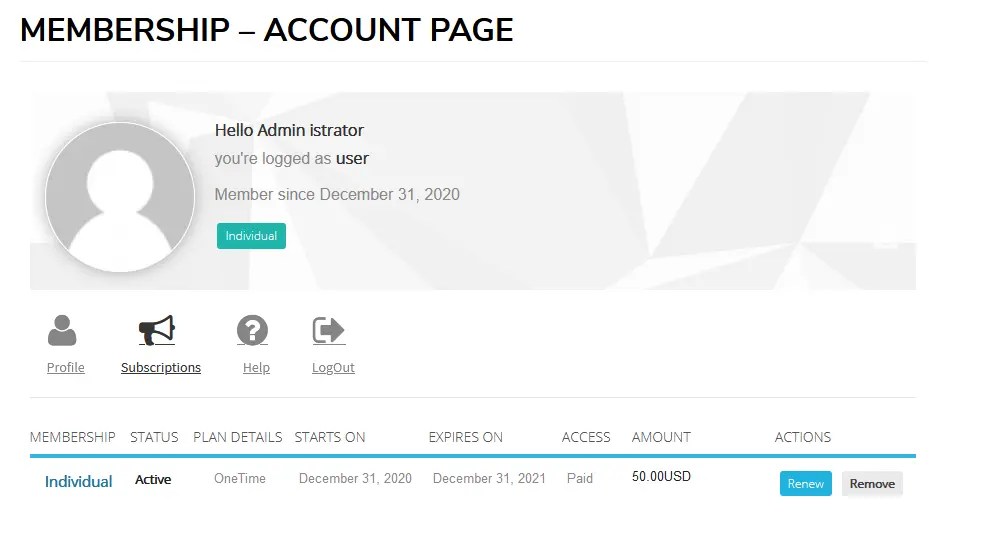Open the Help link text

pos(256,367)
